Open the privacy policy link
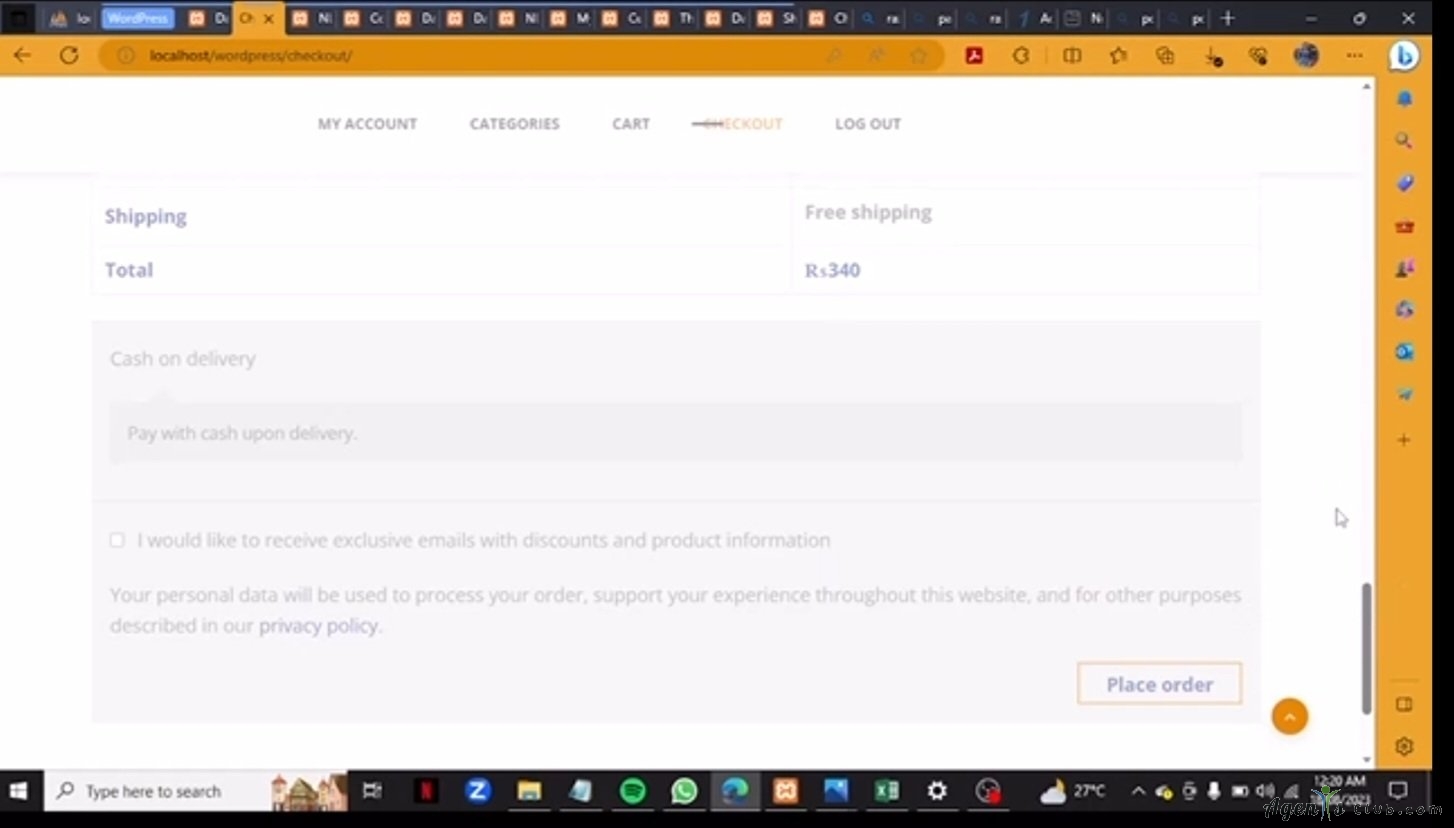The width and height of the screenshot is (1454, 828). pyautogui.click(x=318, y=626)
